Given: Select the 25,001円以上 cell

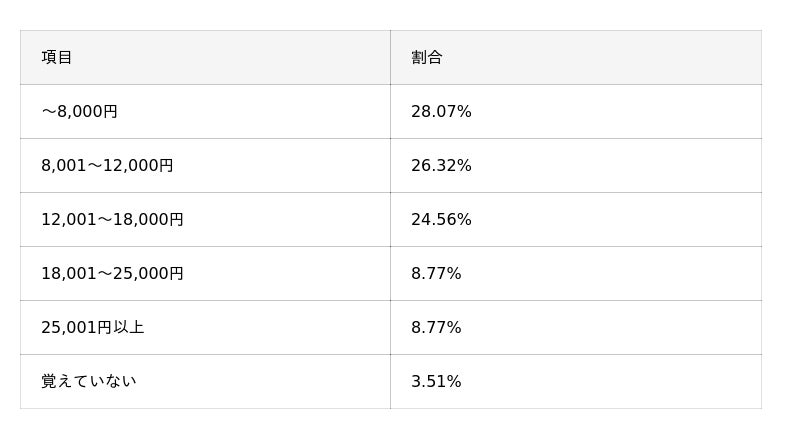Looking at the screenshot, I should [93, 328].
